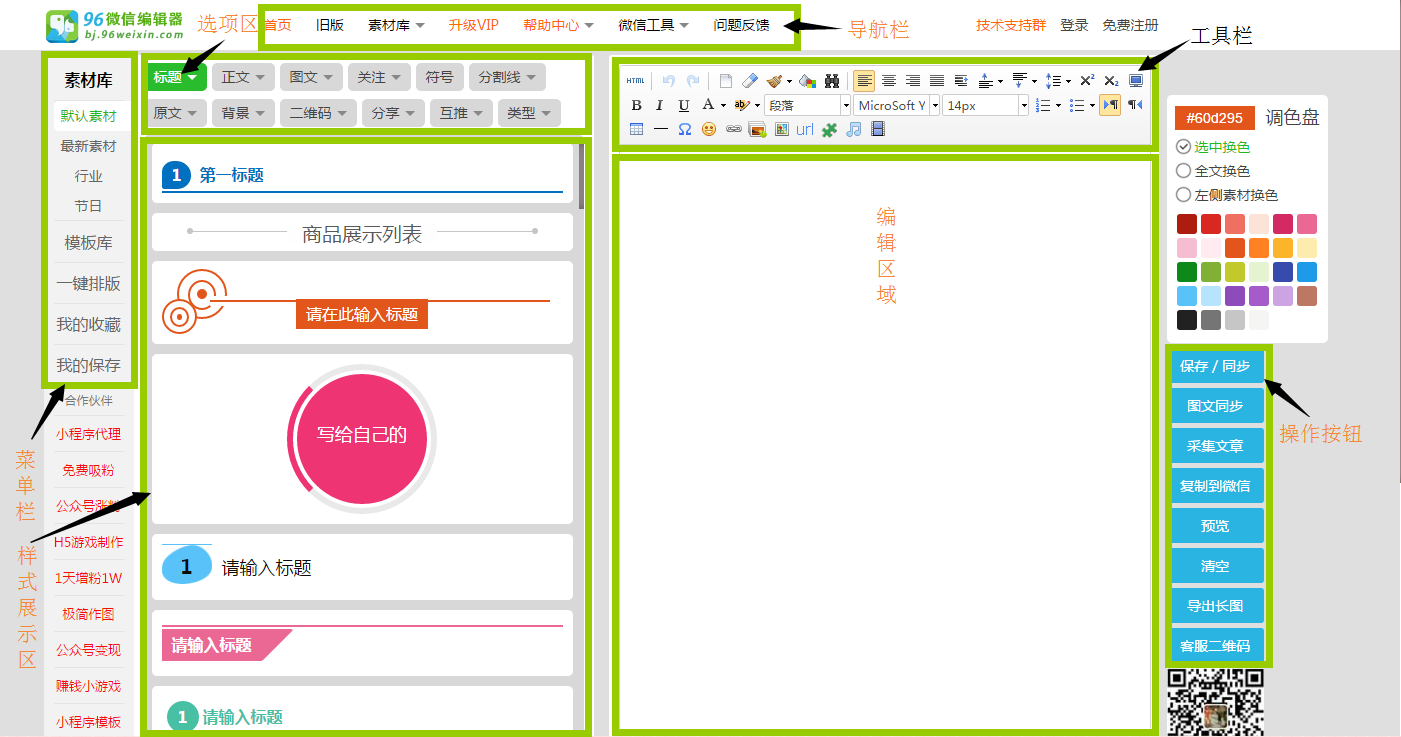Open the 帮助中心 navigation dropdown
The width and height of the screenshot is (1401, 737).
tap(559, 25)
